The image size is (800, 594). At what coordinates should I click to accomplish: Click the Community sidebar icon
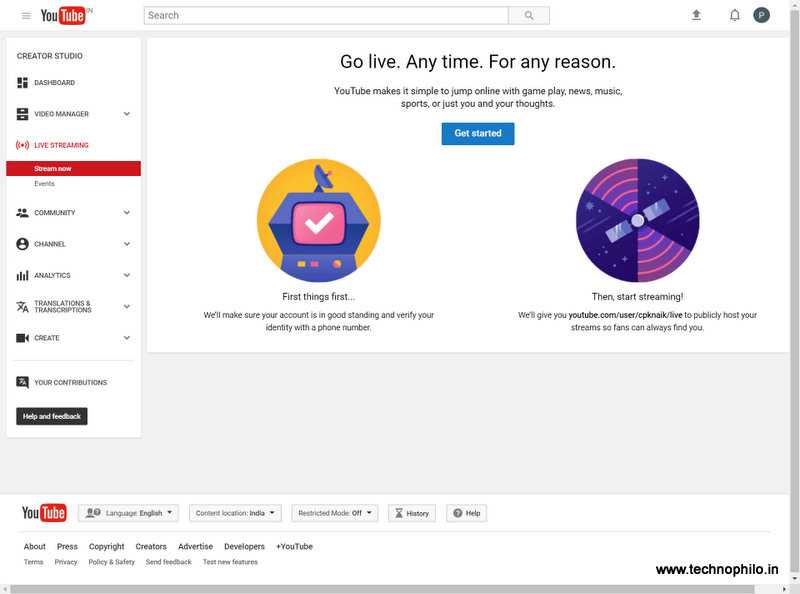(x=20, y=212)
